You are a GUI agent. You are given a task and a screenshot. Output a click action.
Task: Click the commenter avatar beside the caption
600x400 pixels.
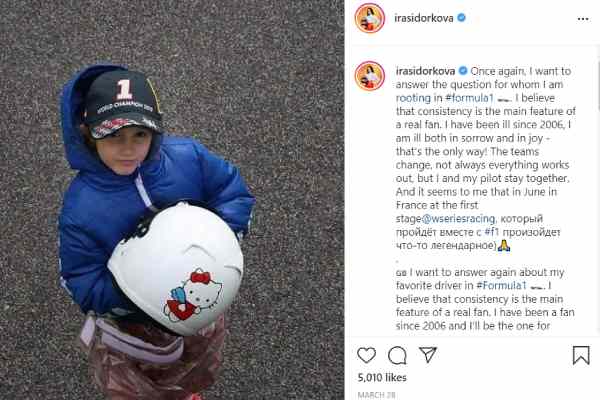(x=370, y=75)
